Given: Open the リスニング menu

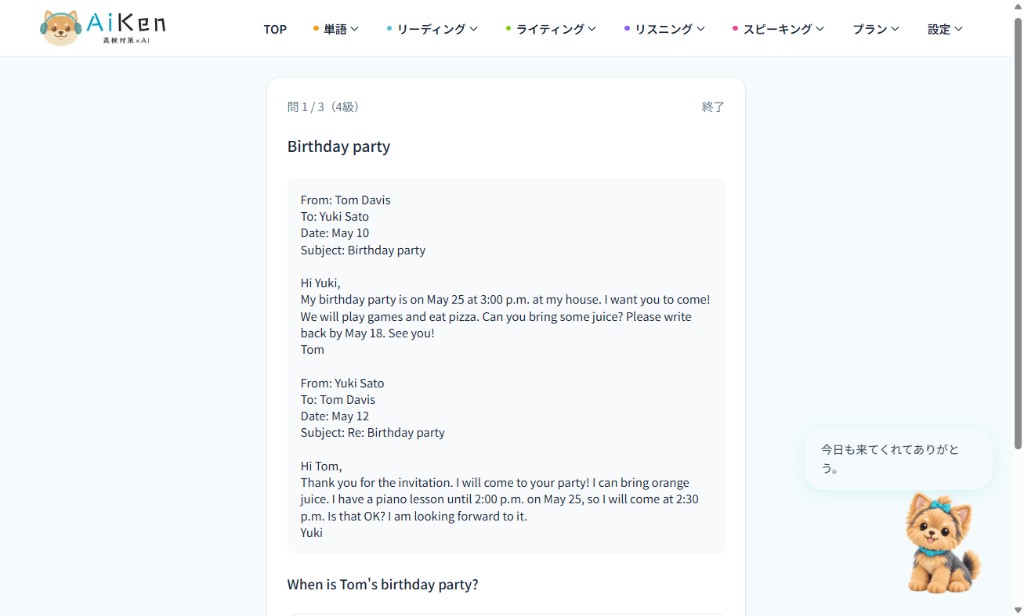Looking at the screenshot, I should [664, 29].
